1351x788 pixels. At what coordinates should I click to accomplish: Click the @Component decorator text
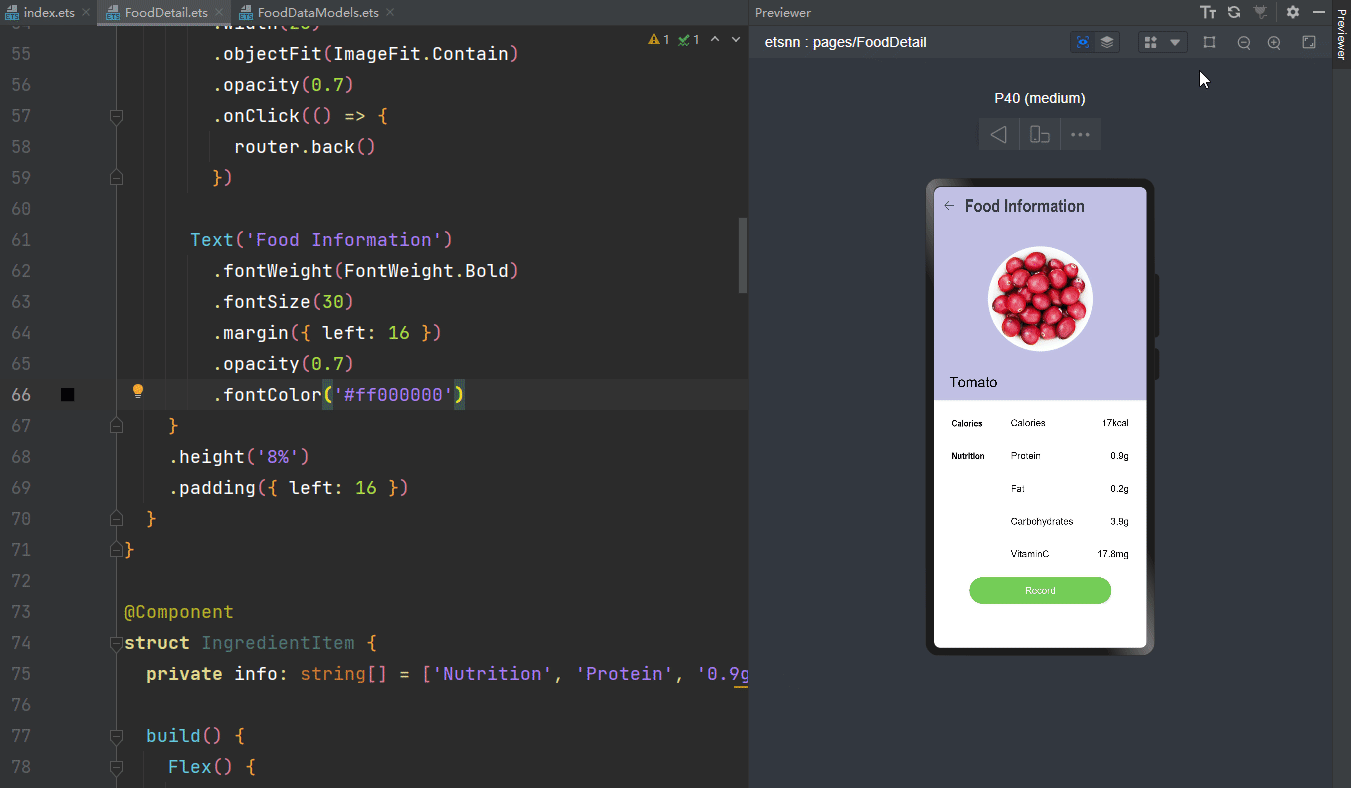[x=179, y=612]
